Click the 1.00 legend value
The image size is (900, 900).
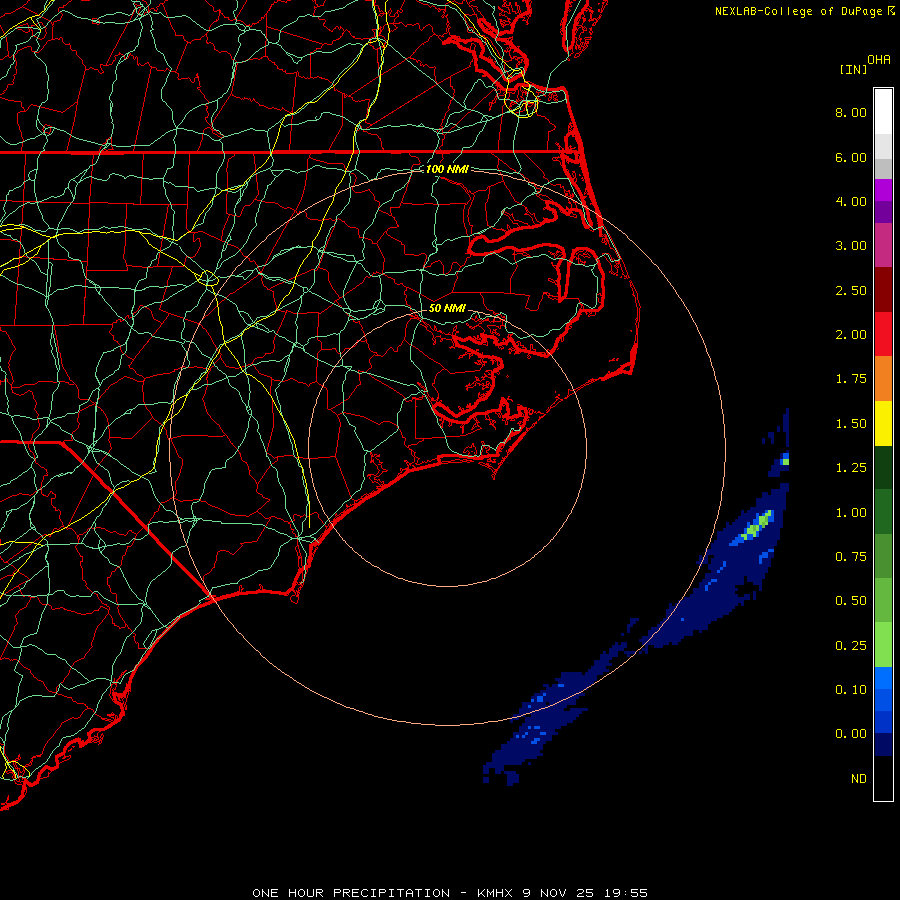(x=851, y=513)
